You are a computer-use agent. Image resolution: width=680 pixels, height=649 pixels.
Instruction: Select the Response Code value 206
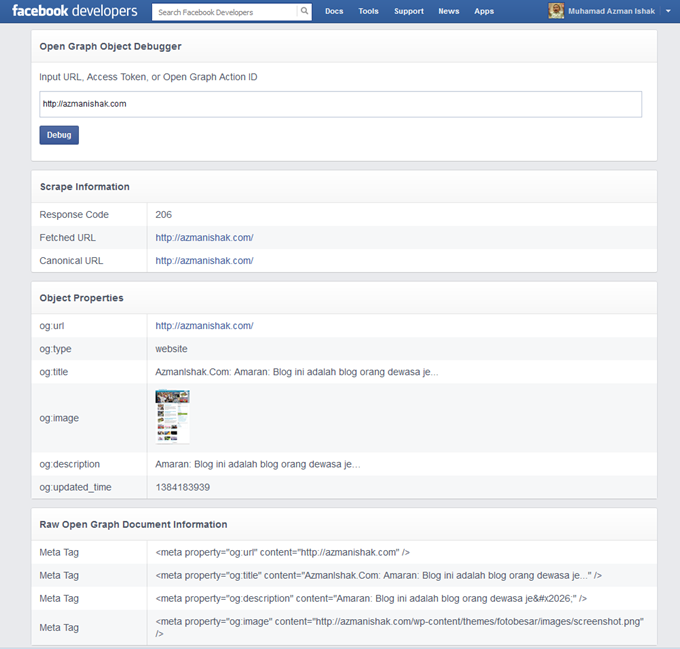pos(163,215)
